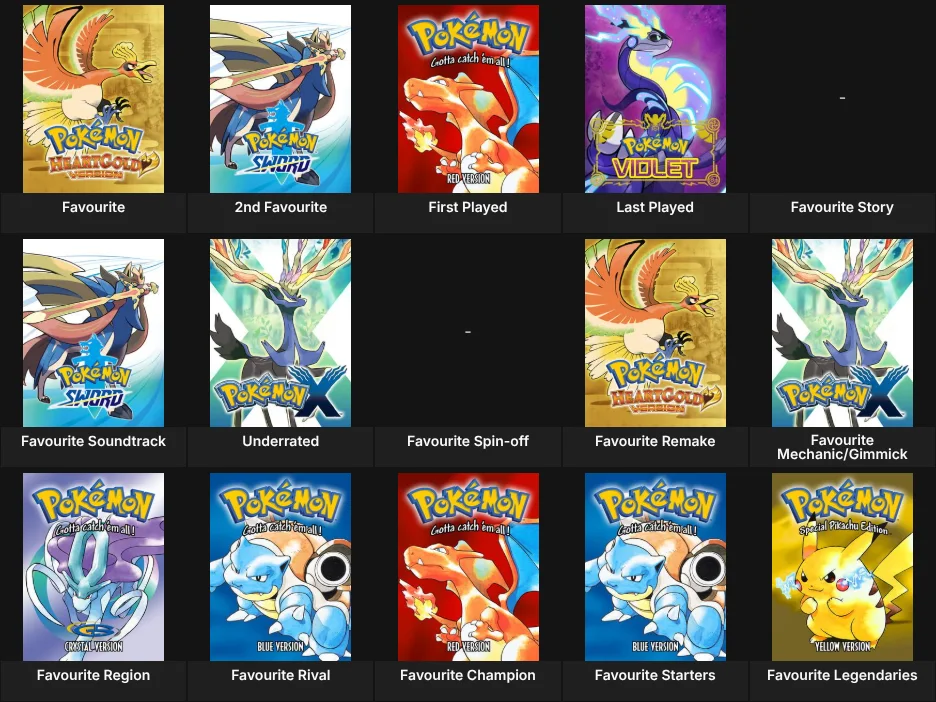Select the "Favourite Mechanic/Gimmick" label
Image resolution: width=936 pixels, height=702 pixels.
coord(842,447)
